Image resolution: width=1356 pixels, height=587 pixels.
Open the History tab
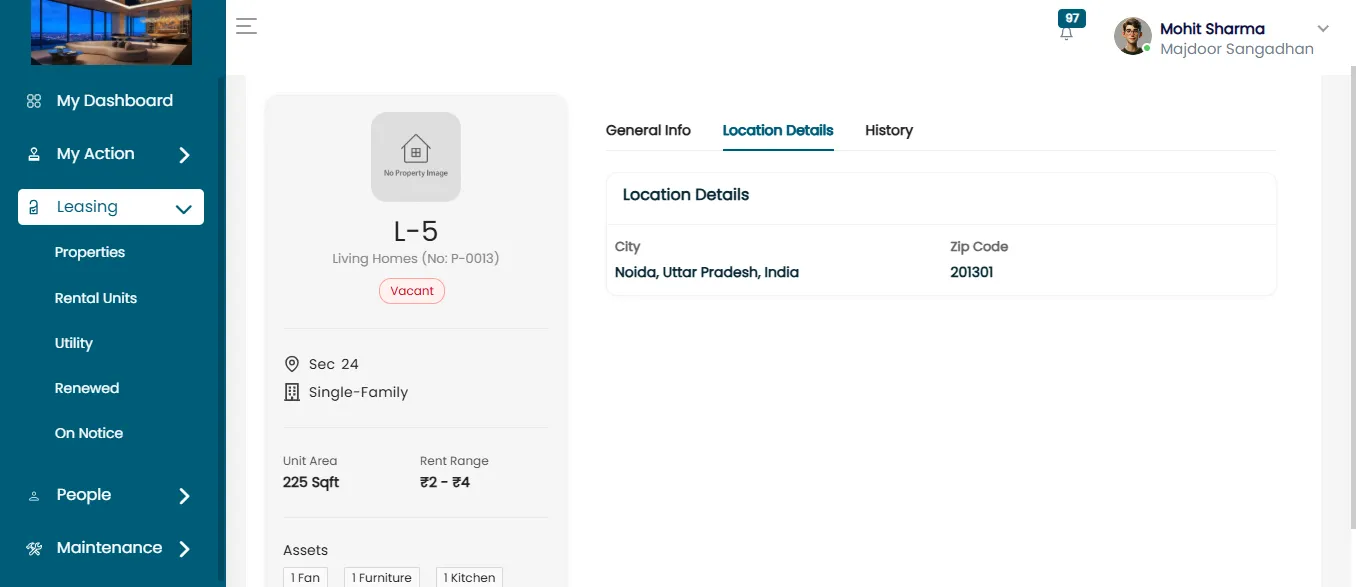click(889, 130)
